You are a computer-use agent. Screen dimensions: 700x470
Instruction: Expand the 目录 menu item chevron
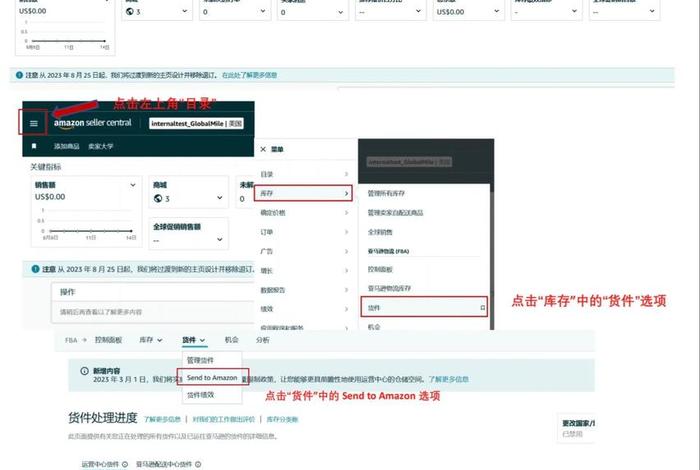tap(346, 174)
